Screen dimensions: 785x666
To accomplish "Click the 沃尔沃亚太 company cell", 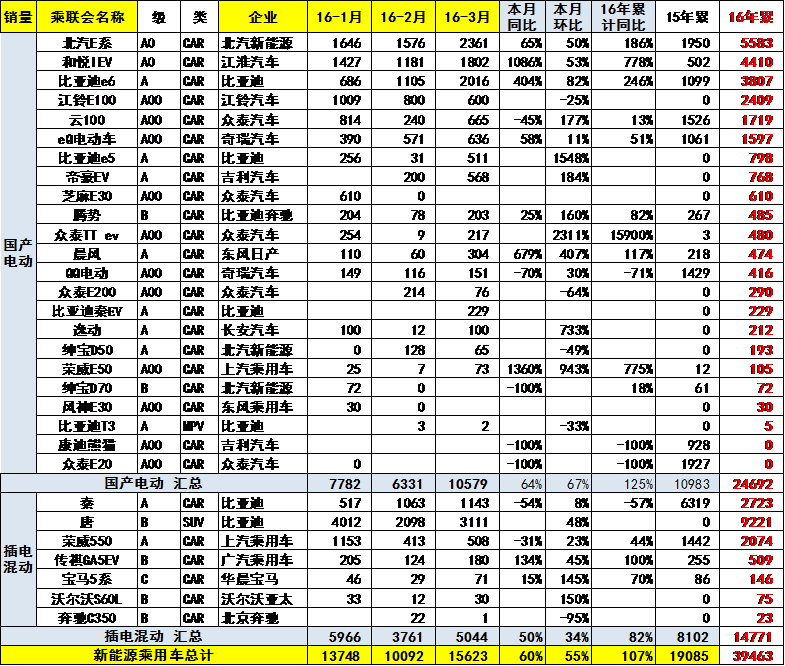I will pos(263,599).
